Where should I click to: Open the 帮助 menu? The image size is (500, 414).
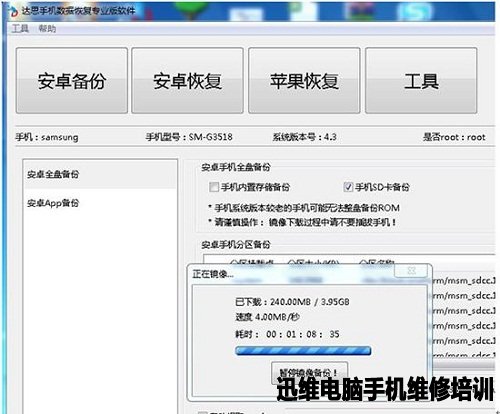(47, 29)
